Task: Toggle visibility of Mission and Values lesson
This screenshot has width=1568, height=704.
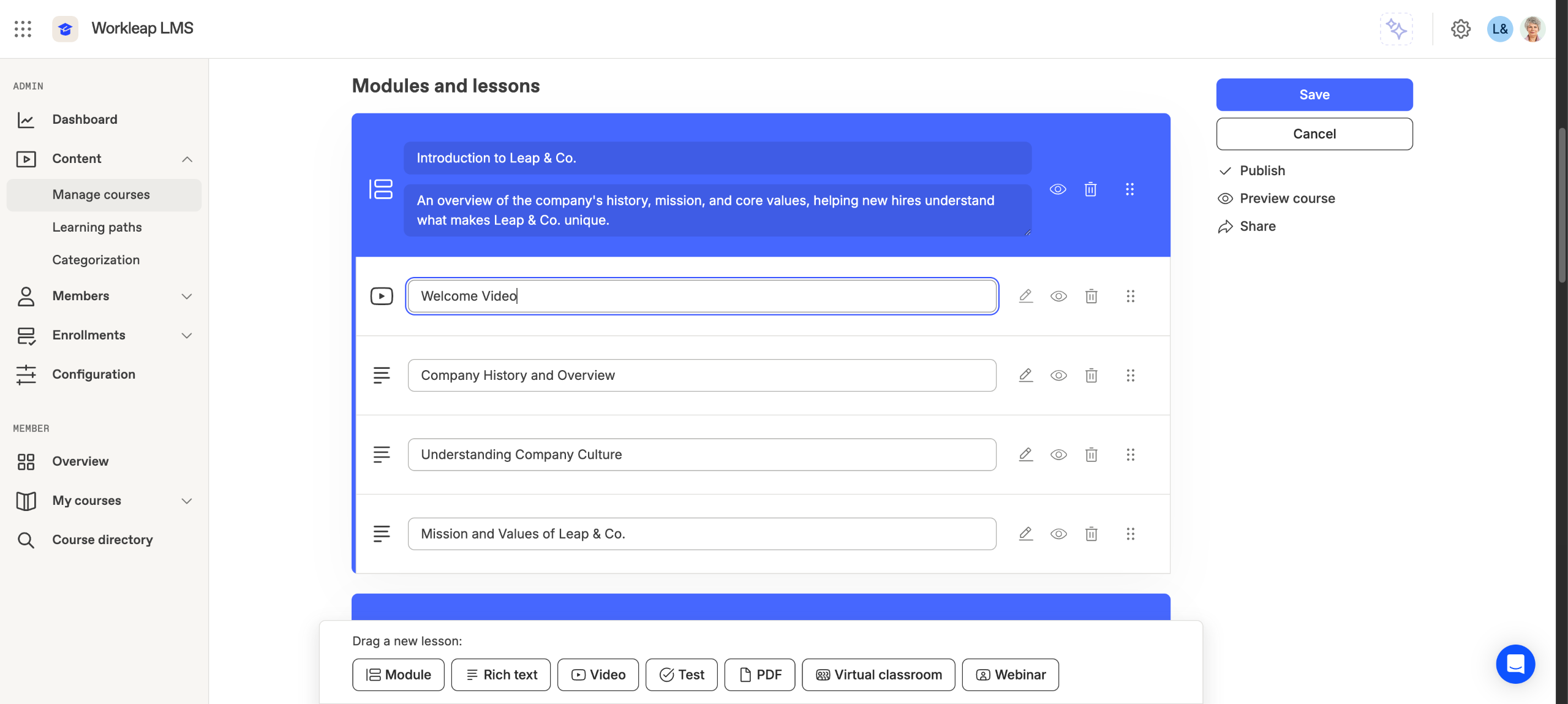Action: 1058,534
